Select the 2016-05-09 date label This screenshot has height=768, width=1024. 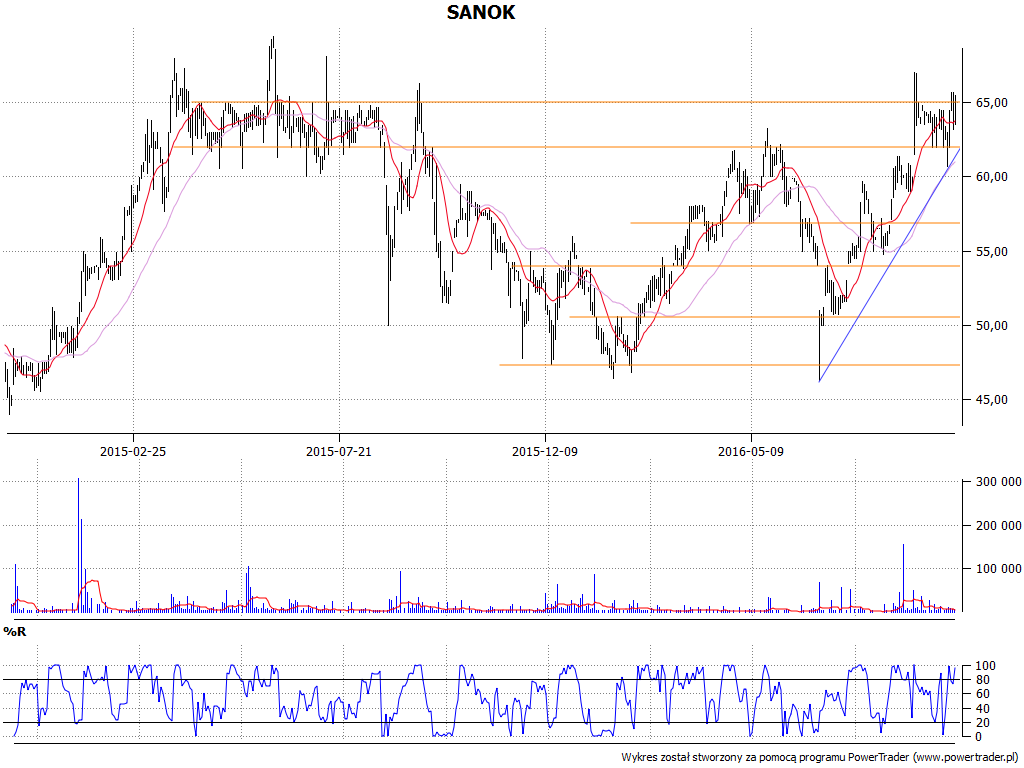750,451
